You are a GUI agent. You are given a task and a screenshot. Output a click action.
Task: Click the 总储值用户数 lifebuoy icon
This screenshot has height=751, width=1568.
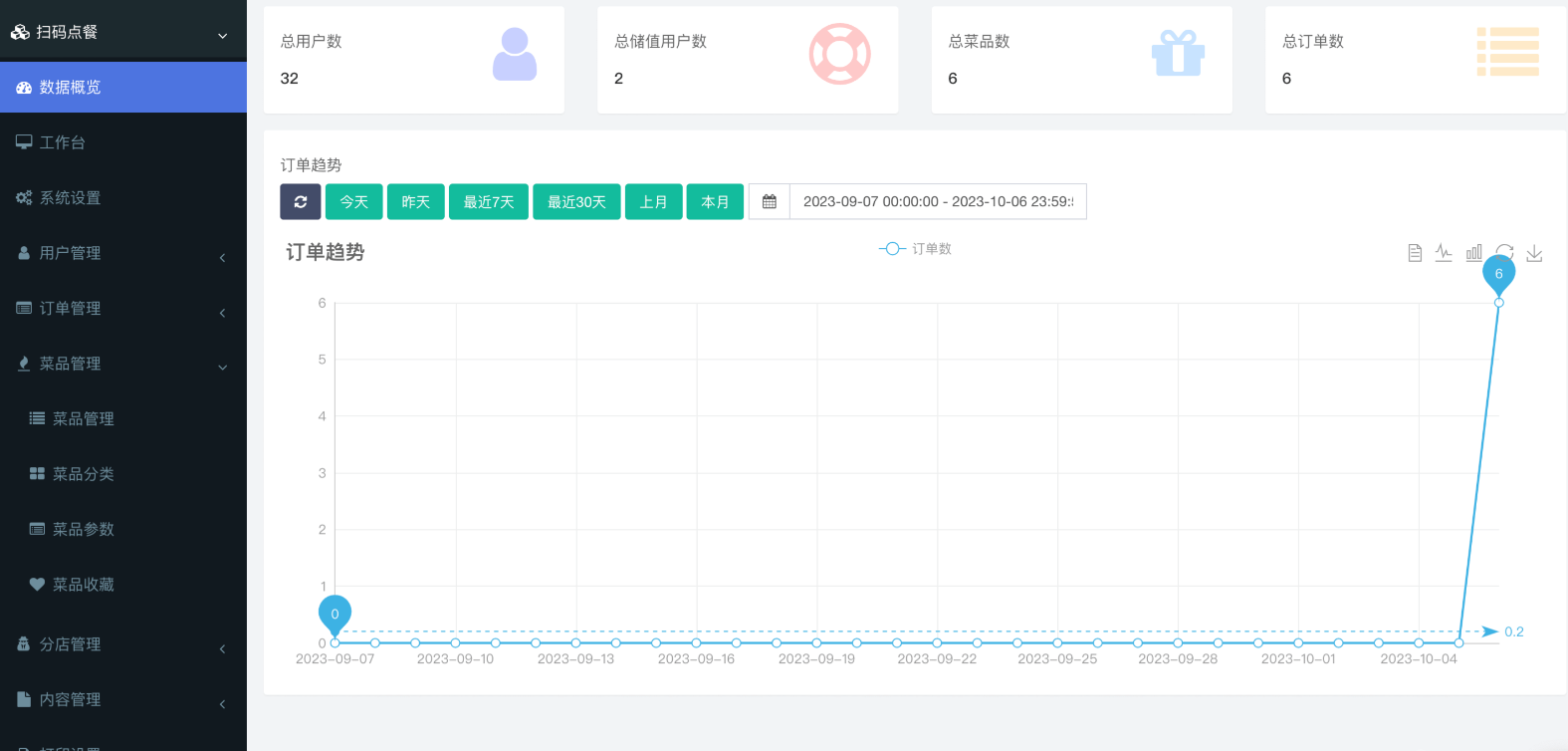pyautogui.click(x=839, y=54)
